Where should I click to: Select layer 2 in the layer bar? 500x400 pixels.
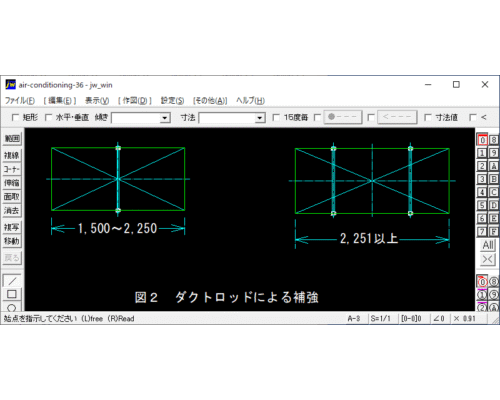(482, 166)
